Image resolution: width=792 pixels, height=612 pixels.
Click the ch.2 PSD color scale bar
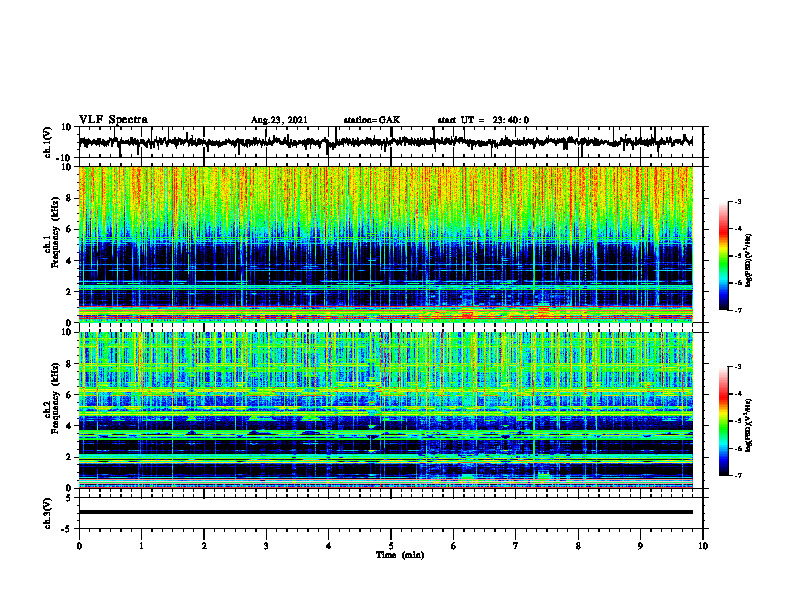[x=723, y=421]
